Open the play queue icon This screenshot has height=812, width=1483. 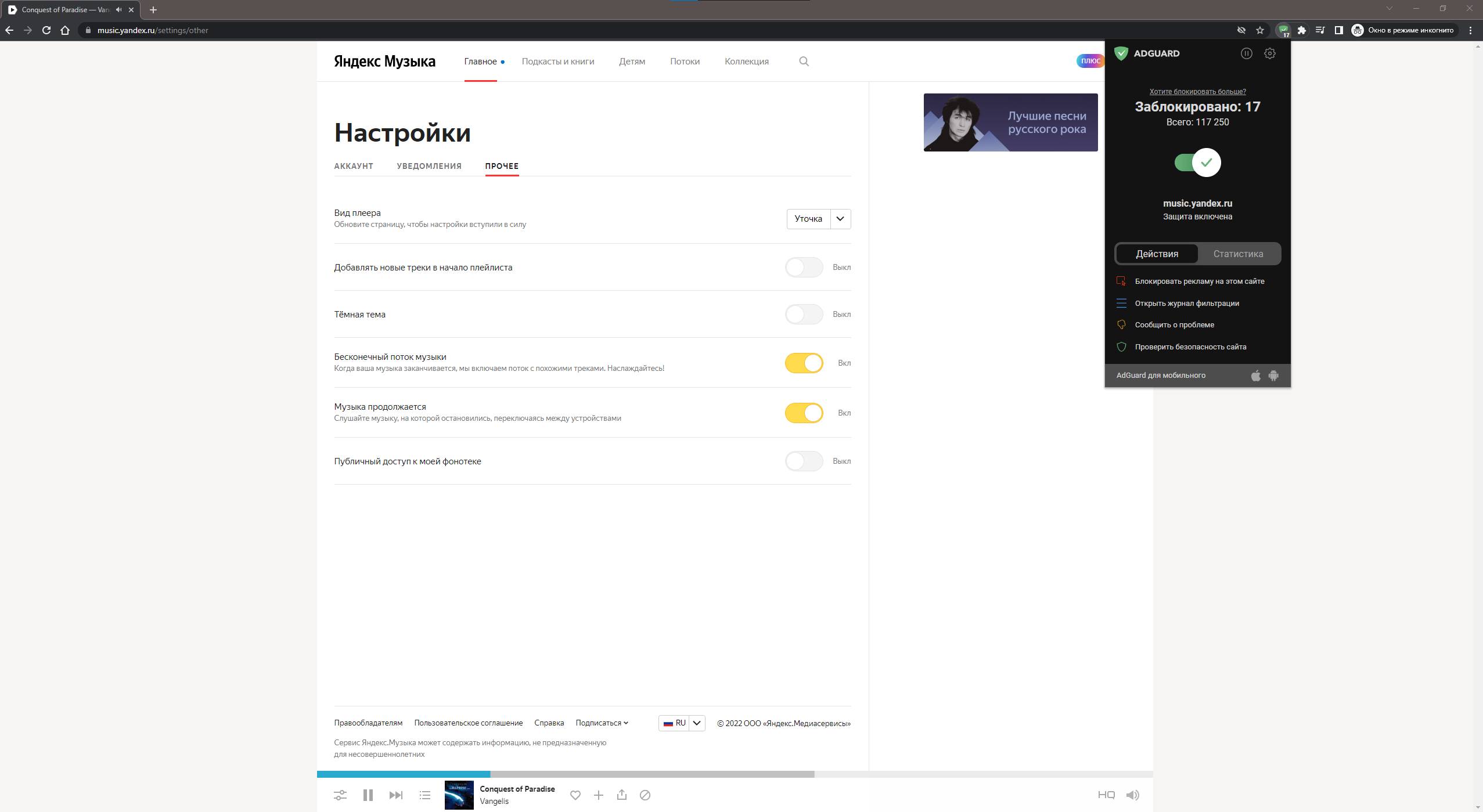(424, 795)
